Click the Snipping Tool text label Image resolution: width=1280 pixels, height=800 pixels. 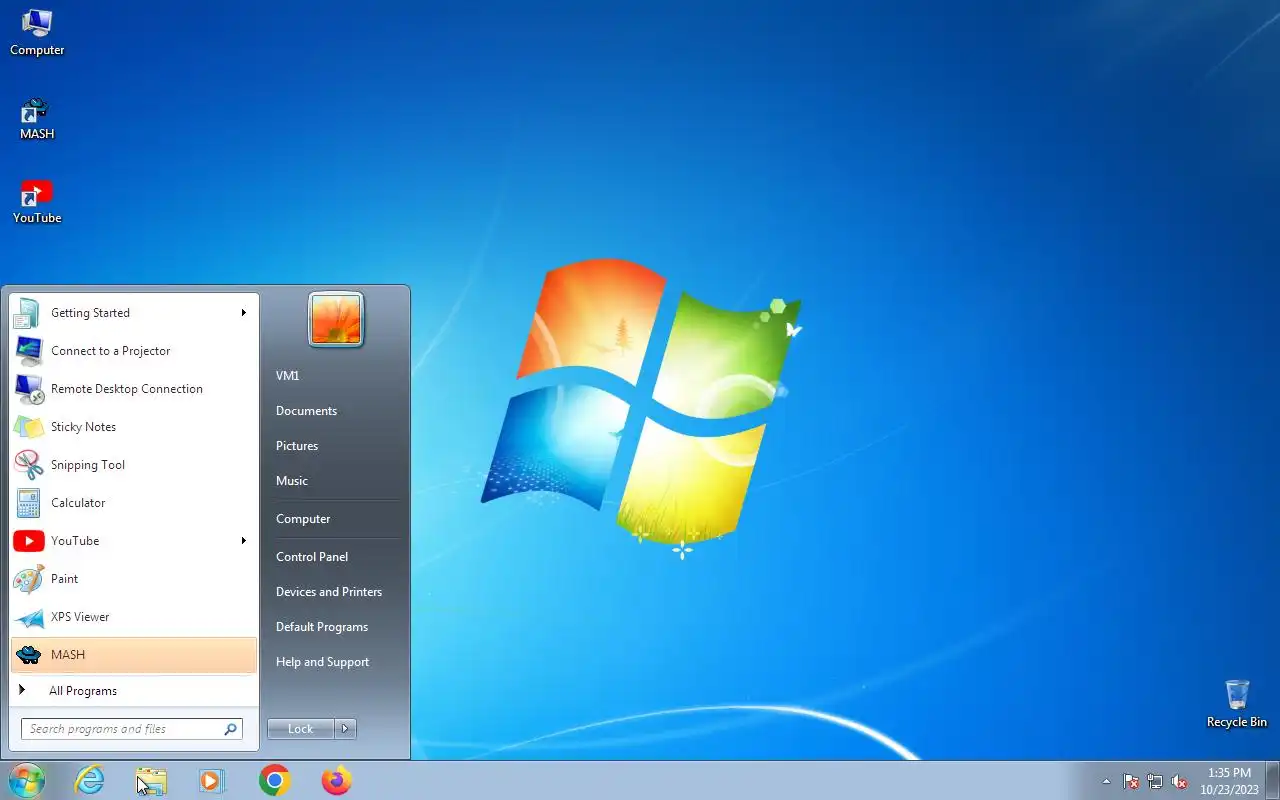point(88,465)
